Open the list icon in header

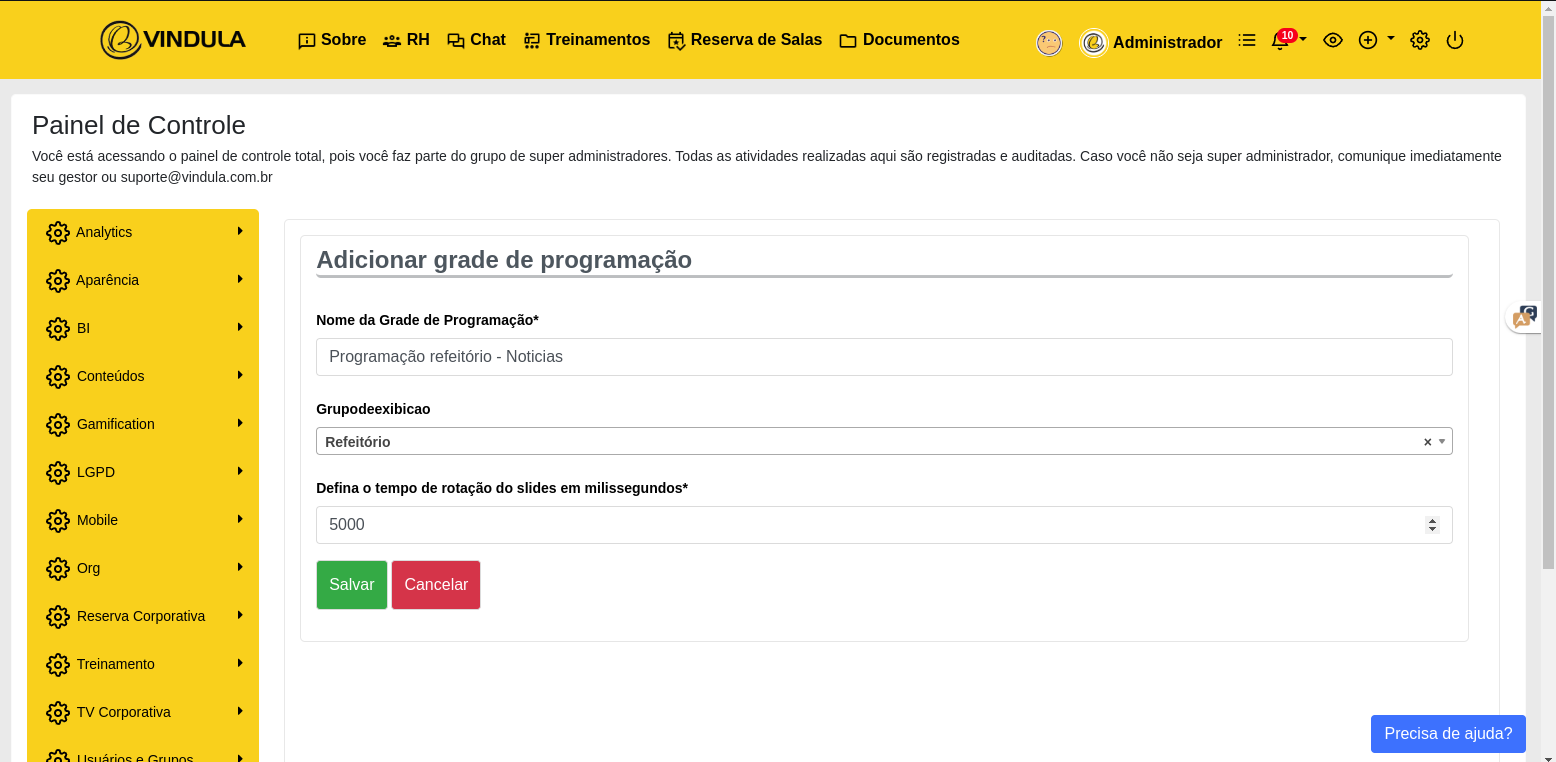[1246, 40]
